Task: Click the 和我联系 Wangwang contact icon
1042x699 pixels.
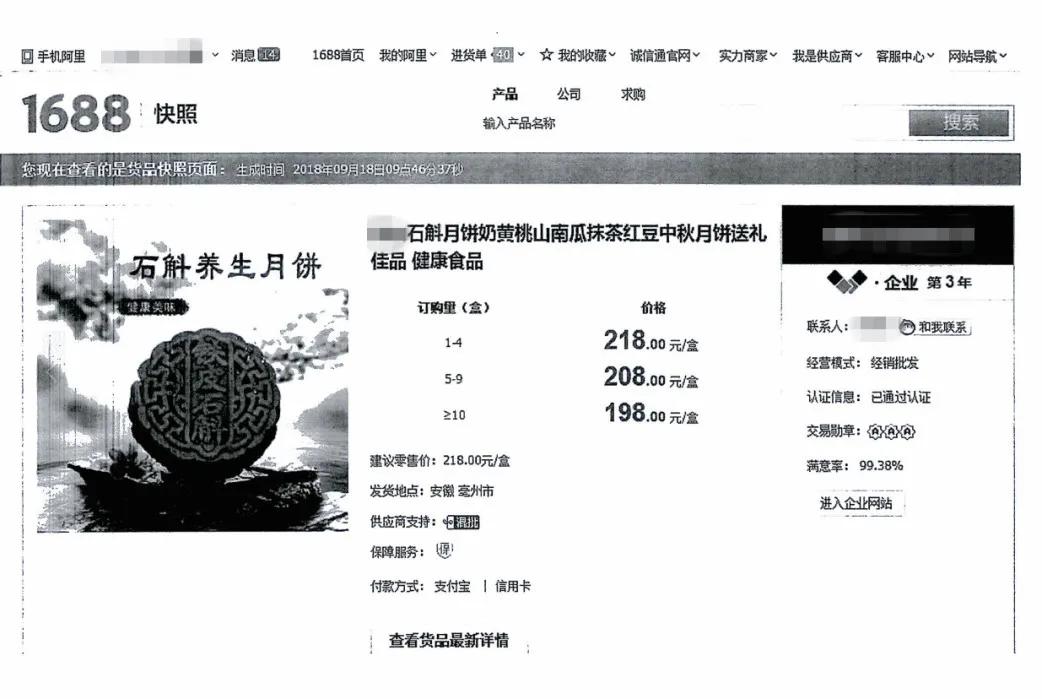Action: click(x=908, y=327)
